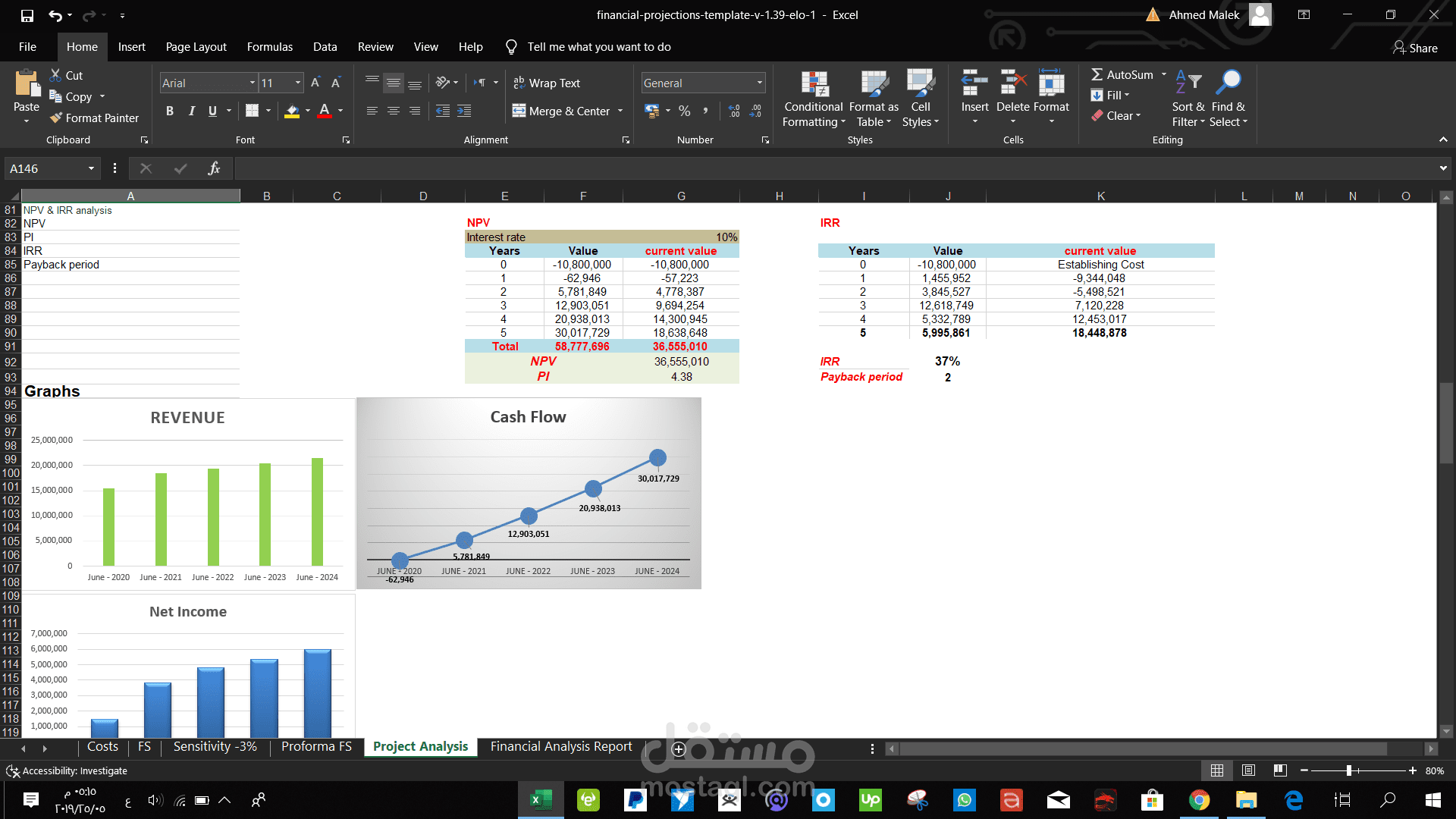Viewport: 1456px width, 819px height.
Task: Click the Increase Indent icon
Action: (464, 111)
